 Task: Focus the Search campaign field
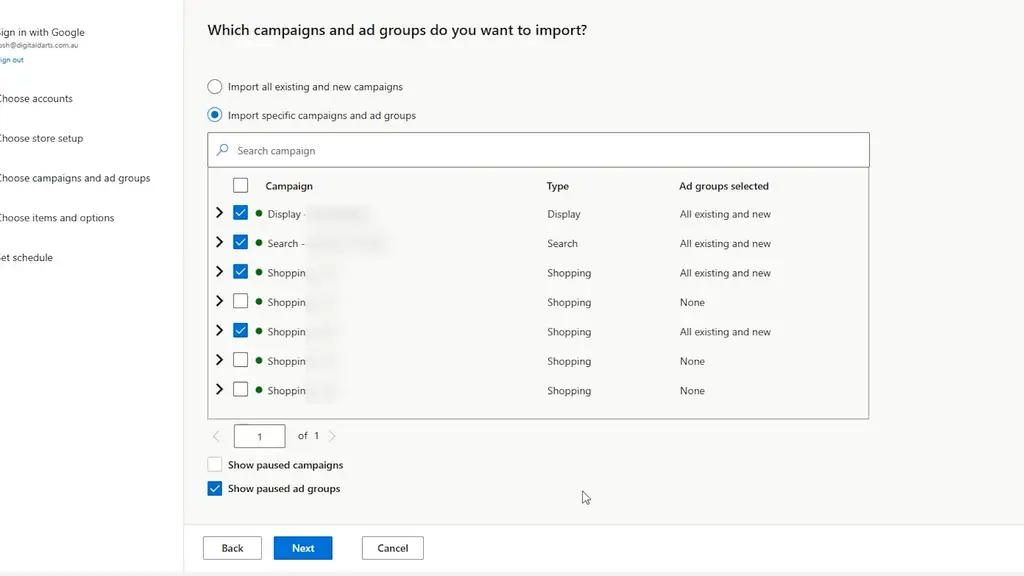click(x=538, y=150)
